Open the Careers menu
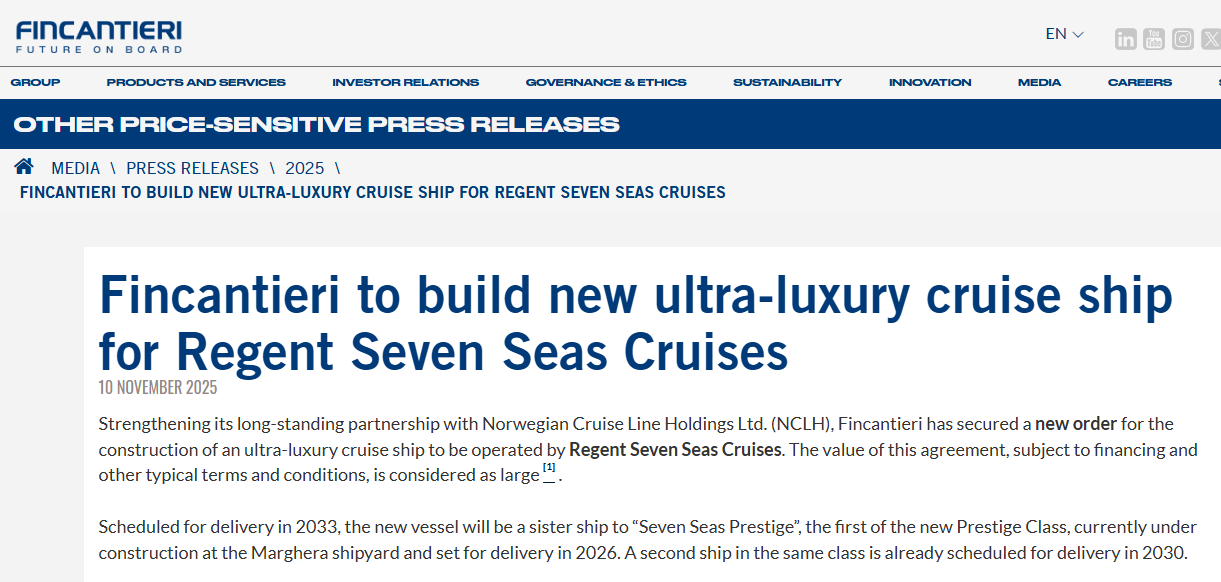Viewport: 1221px width, 582px height. [x=1139, y=82]
